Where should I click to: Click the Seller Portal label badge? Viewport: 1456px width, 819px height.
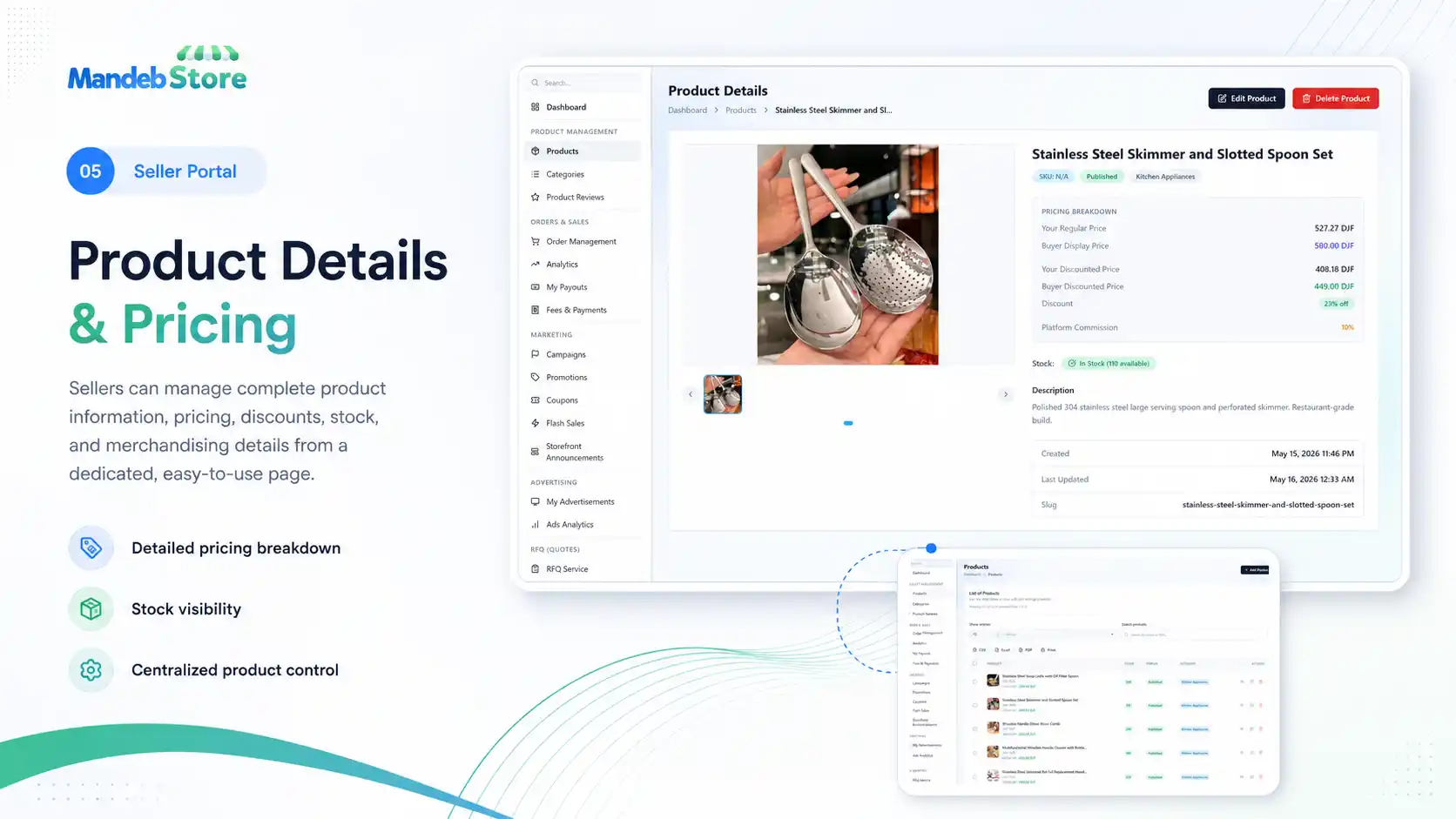point(167,171)
